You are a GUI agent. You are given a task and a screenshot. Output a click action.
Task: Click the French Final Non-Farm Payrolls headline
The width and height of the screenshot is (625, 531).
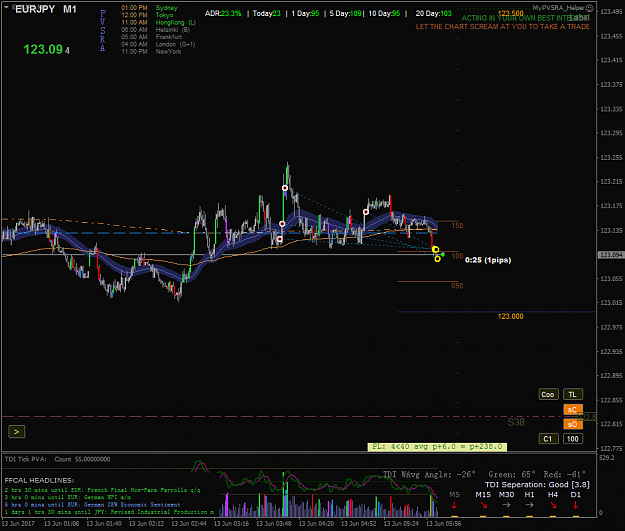click(102, 490)
